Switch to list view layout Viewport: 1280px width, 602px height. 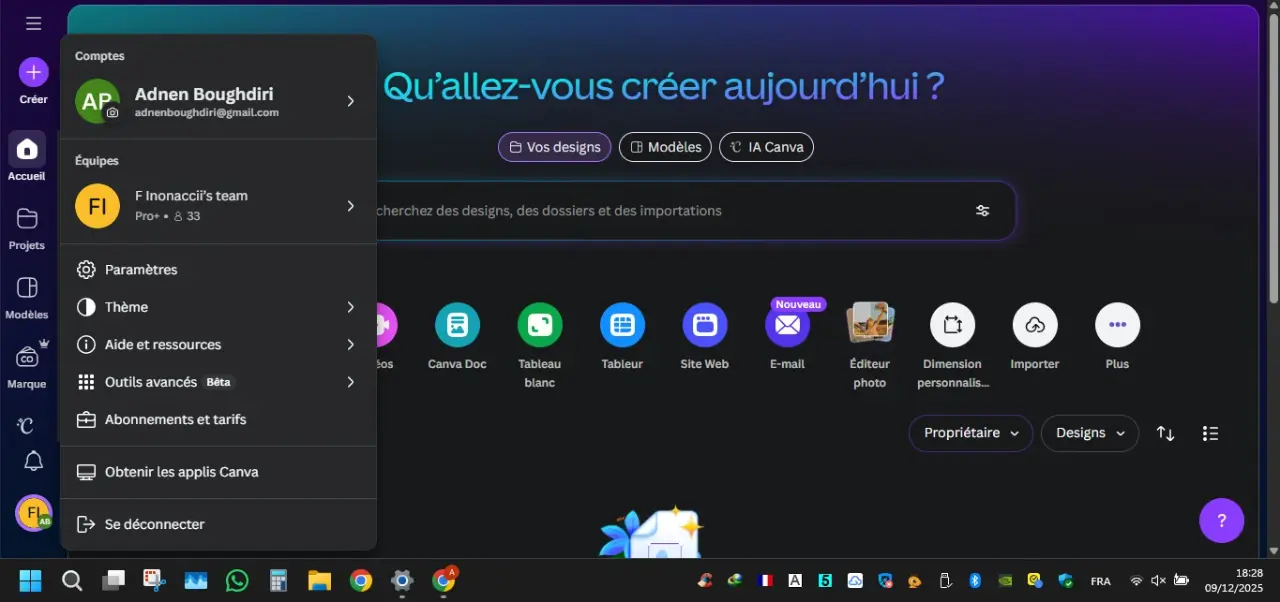[x=1210, y=434]
